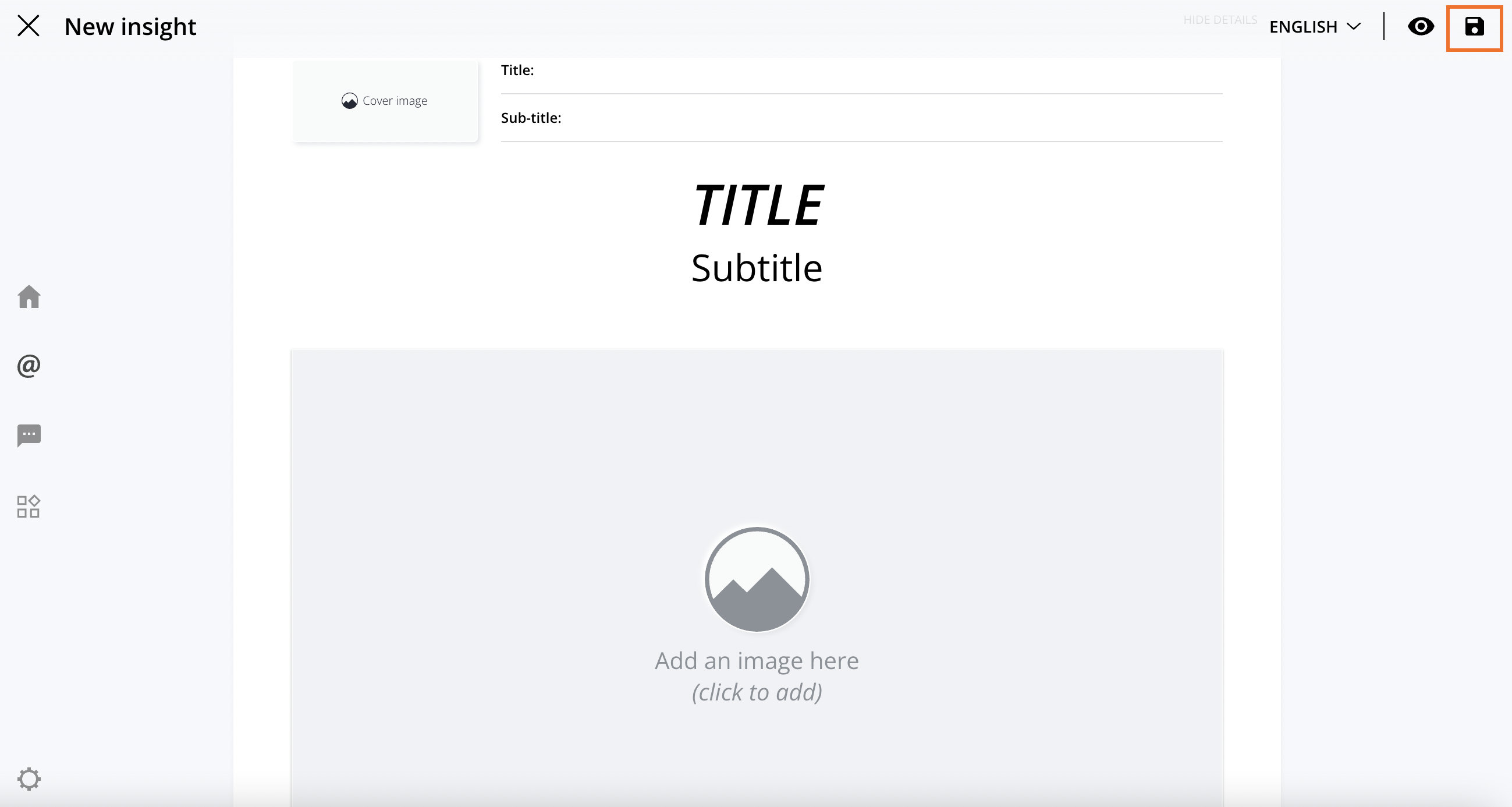The height and width of the screenshot is (807, 1512).
Task: Open the mentions @ sidebar icon
Action: point(29,366)
